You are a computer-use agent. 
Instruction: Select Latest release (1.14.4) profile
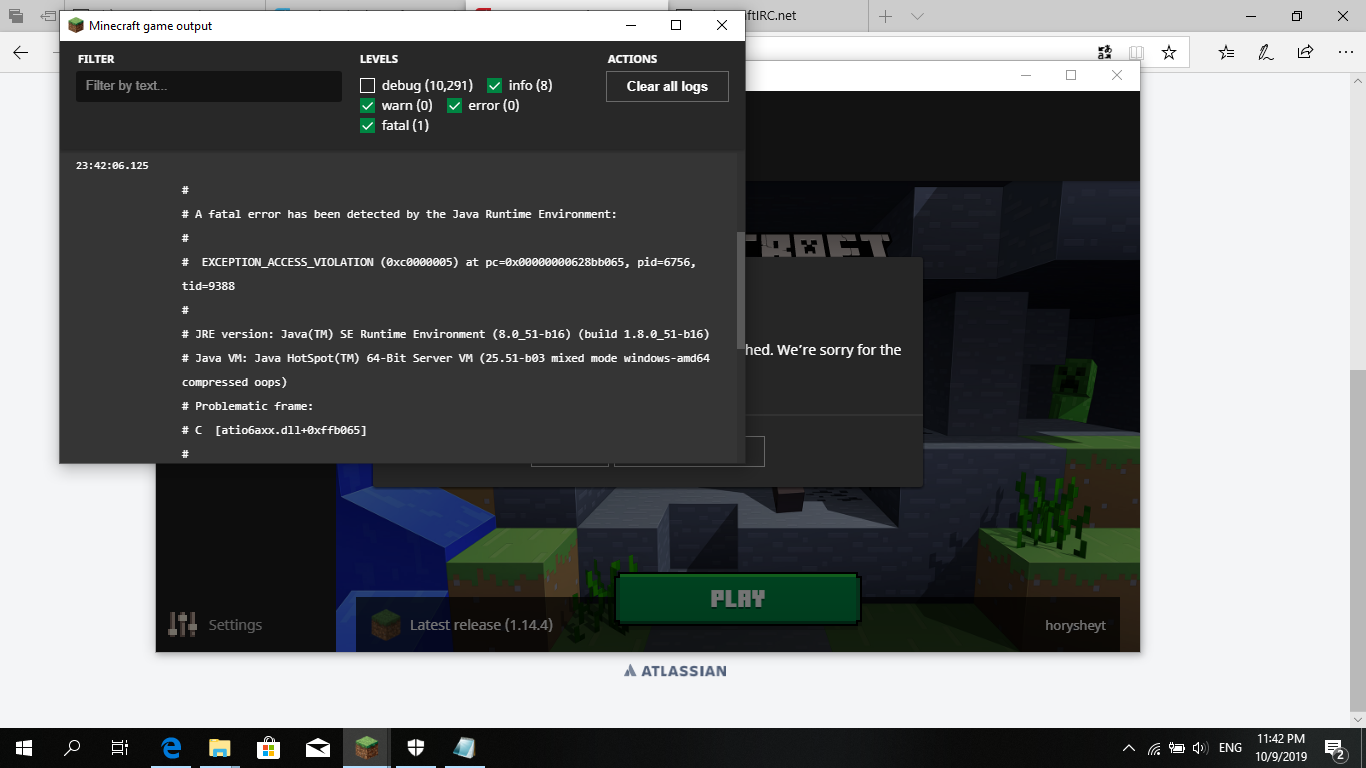pos(462,626)
